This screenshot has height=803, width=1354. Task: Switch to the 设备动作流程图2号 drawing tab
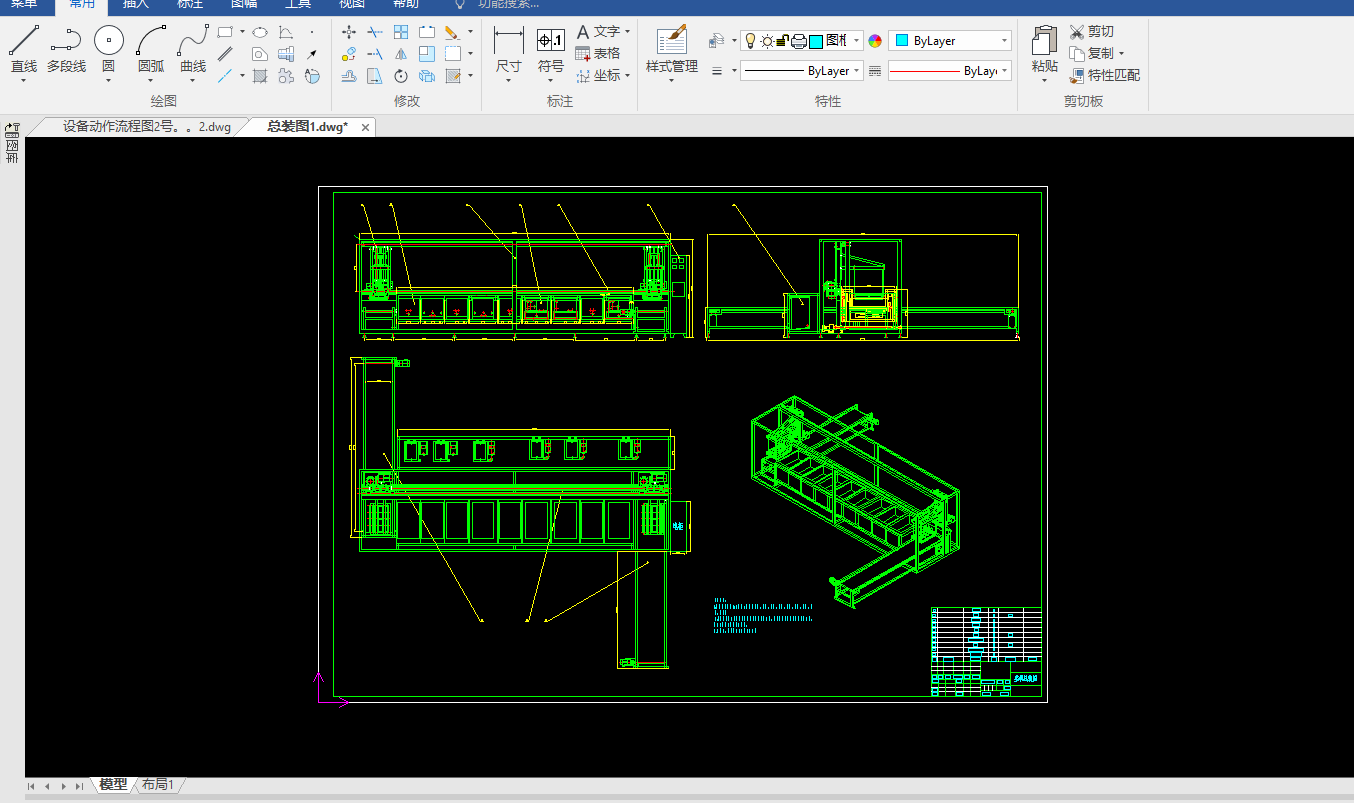click(146, 127)
